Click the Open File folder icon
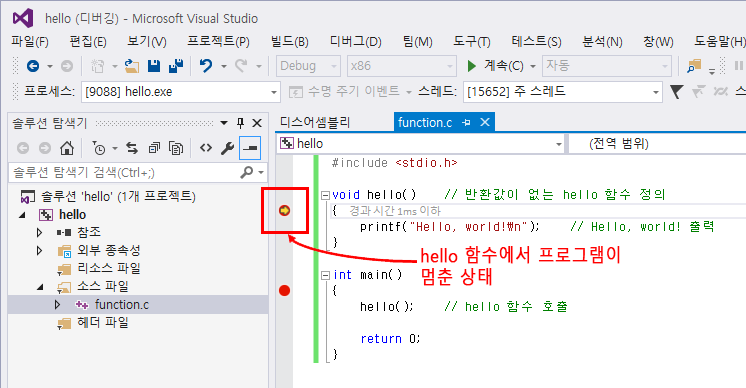 tap(132, 66)
